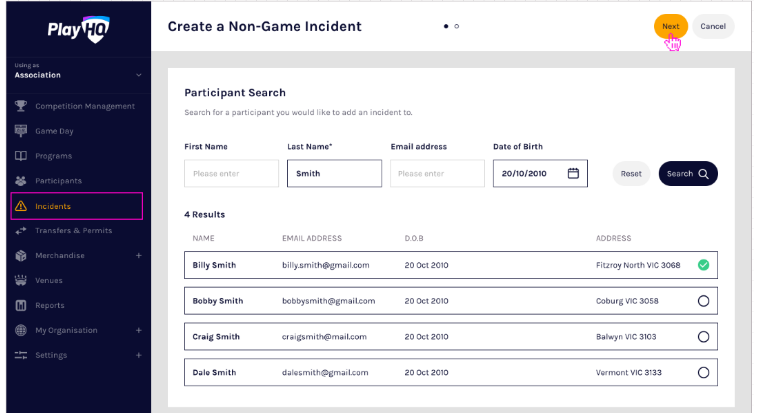
Task: Open Transfers & Permits menu item
Action: pos(73,231)
